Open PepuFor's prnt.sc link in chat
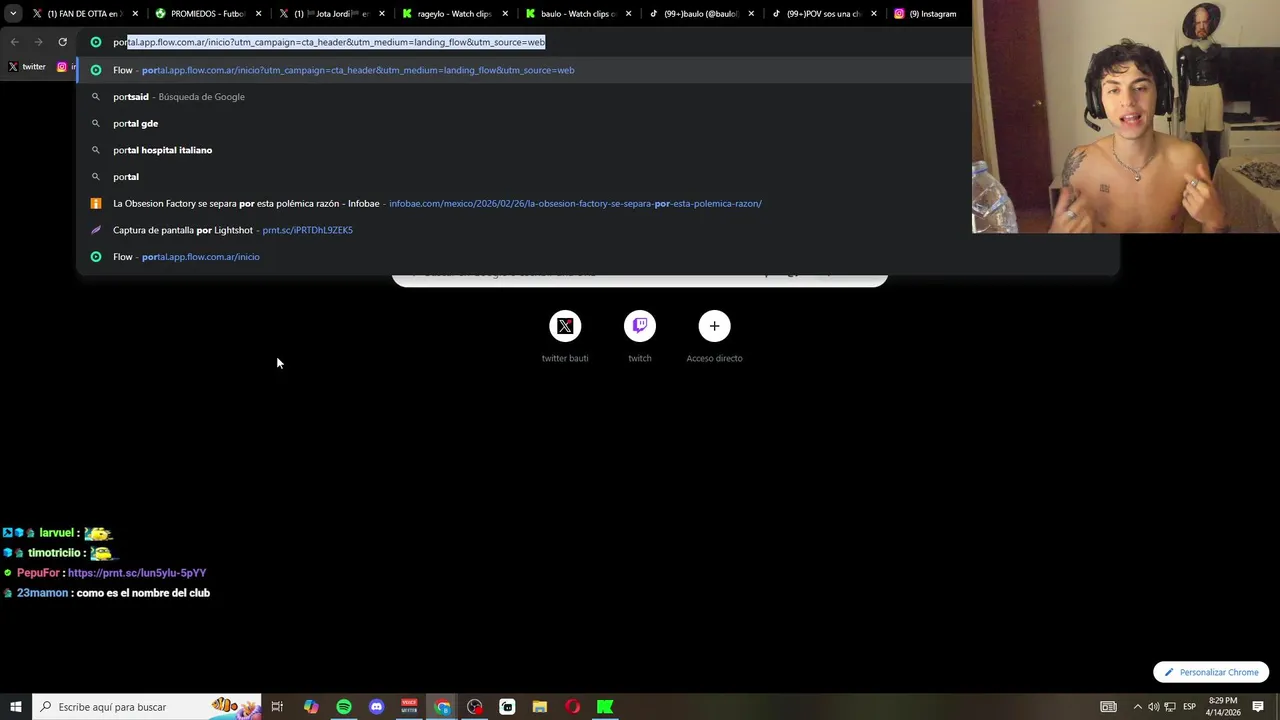This screenshot has width=1280, height=720. pyautogui.click(x=137, y=573)
